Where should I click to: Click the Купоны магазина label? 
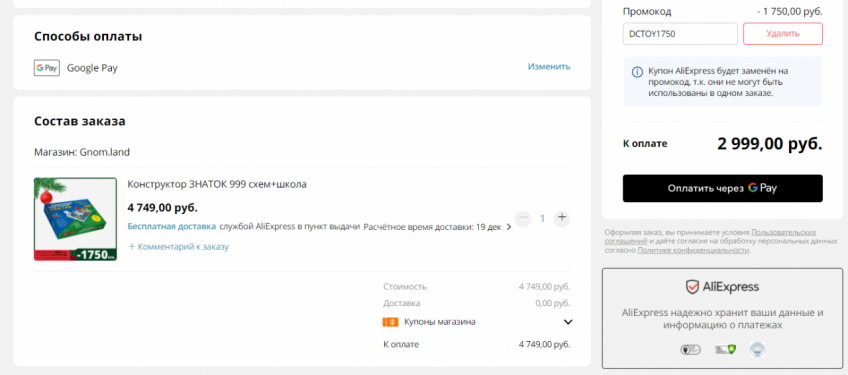(x=440, y=322)
